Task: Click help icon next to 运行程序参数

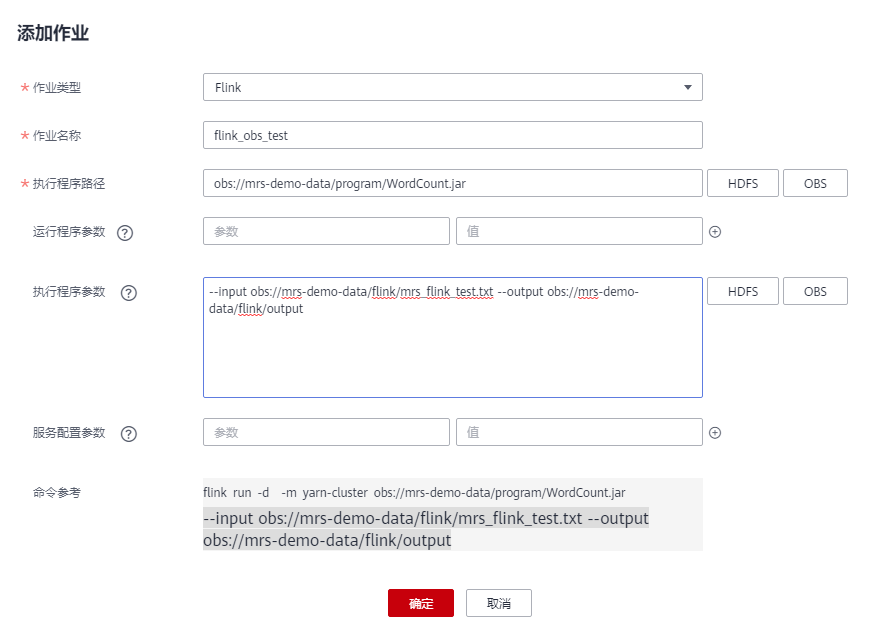Action: [125, 232]
